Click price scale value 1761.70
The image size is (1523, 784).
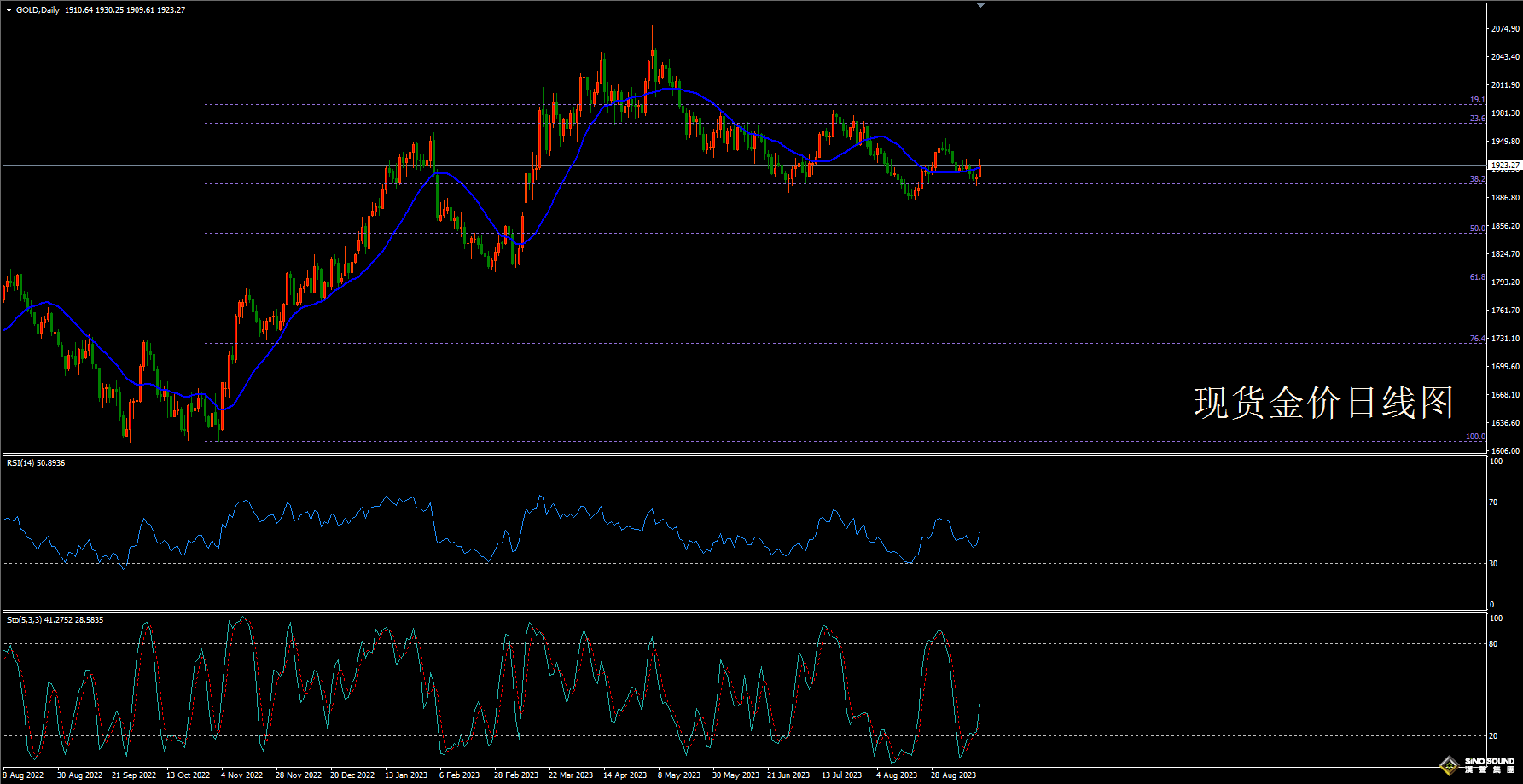(x=1505, y=310)
